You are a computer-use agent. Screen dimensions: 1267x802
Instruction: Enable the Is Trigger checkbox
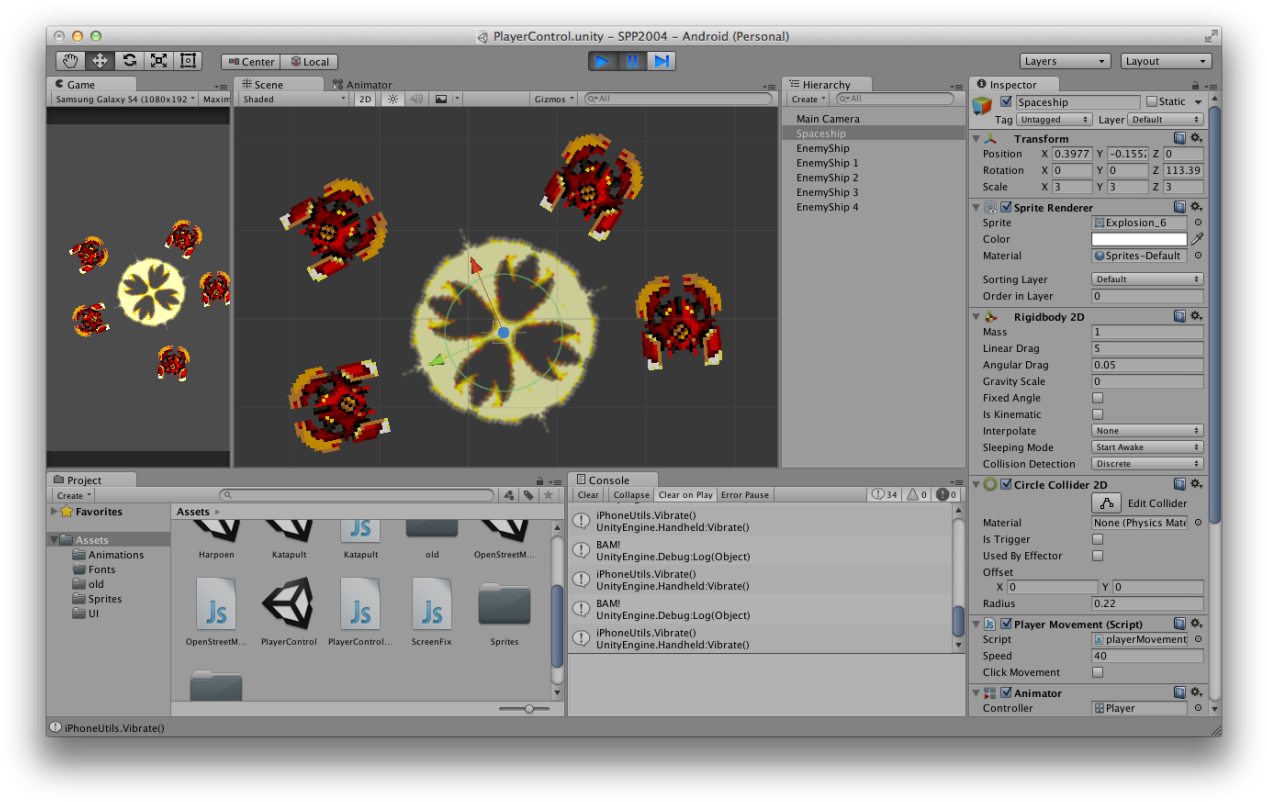coord(1097,539)
